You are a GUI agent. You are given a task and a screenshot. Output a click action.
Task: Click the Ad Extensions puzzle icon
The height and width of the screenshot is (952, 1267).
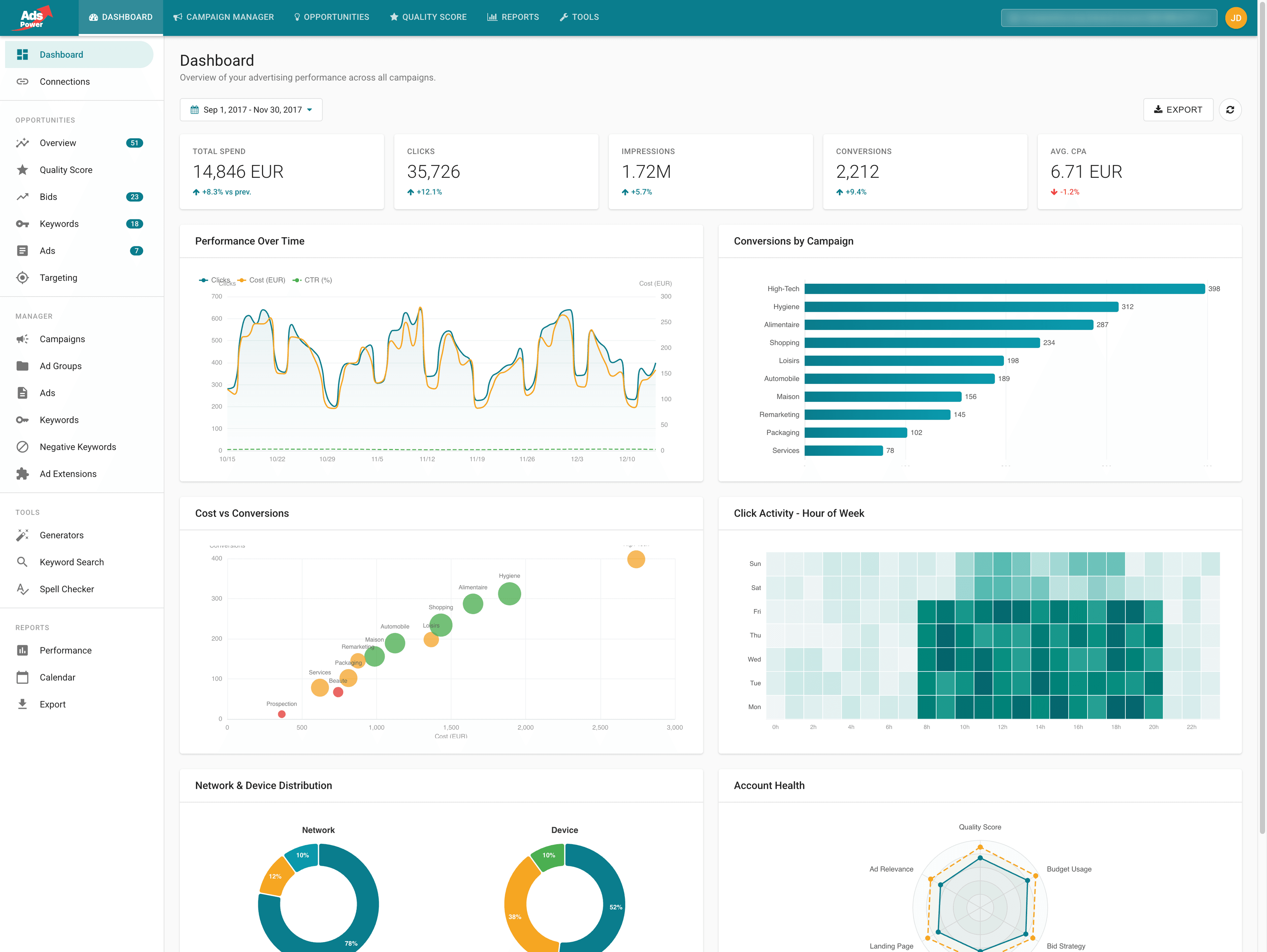coord(22,474)
